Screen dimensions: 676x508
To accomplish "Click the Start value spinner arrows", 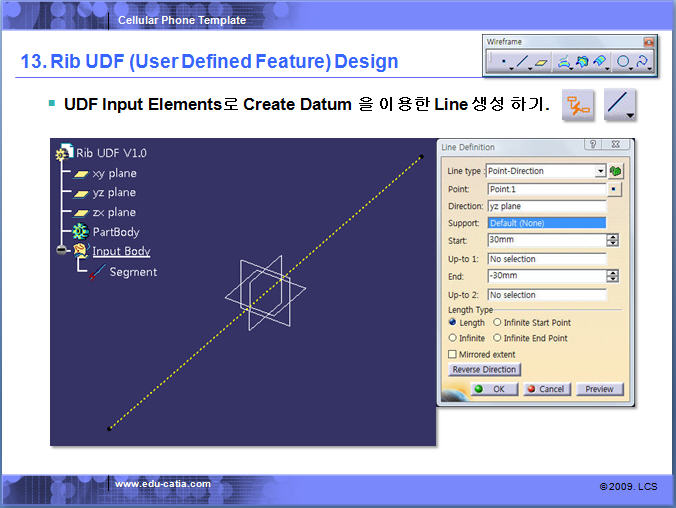I will (x=613, y=240).
